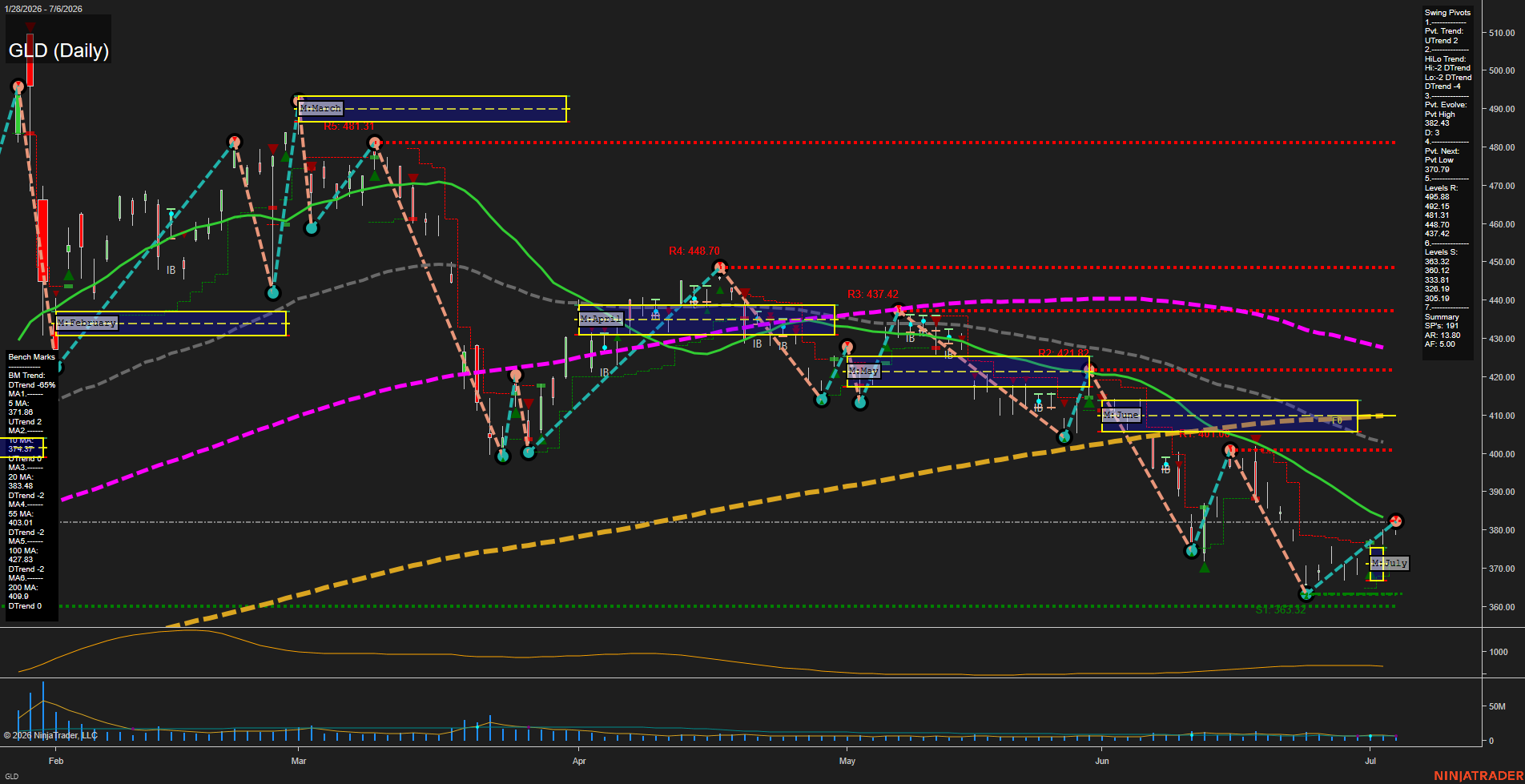
Task: Click the © 2026 NinjaTrader, LLC copyright text
Action: (x=50, y=735)
